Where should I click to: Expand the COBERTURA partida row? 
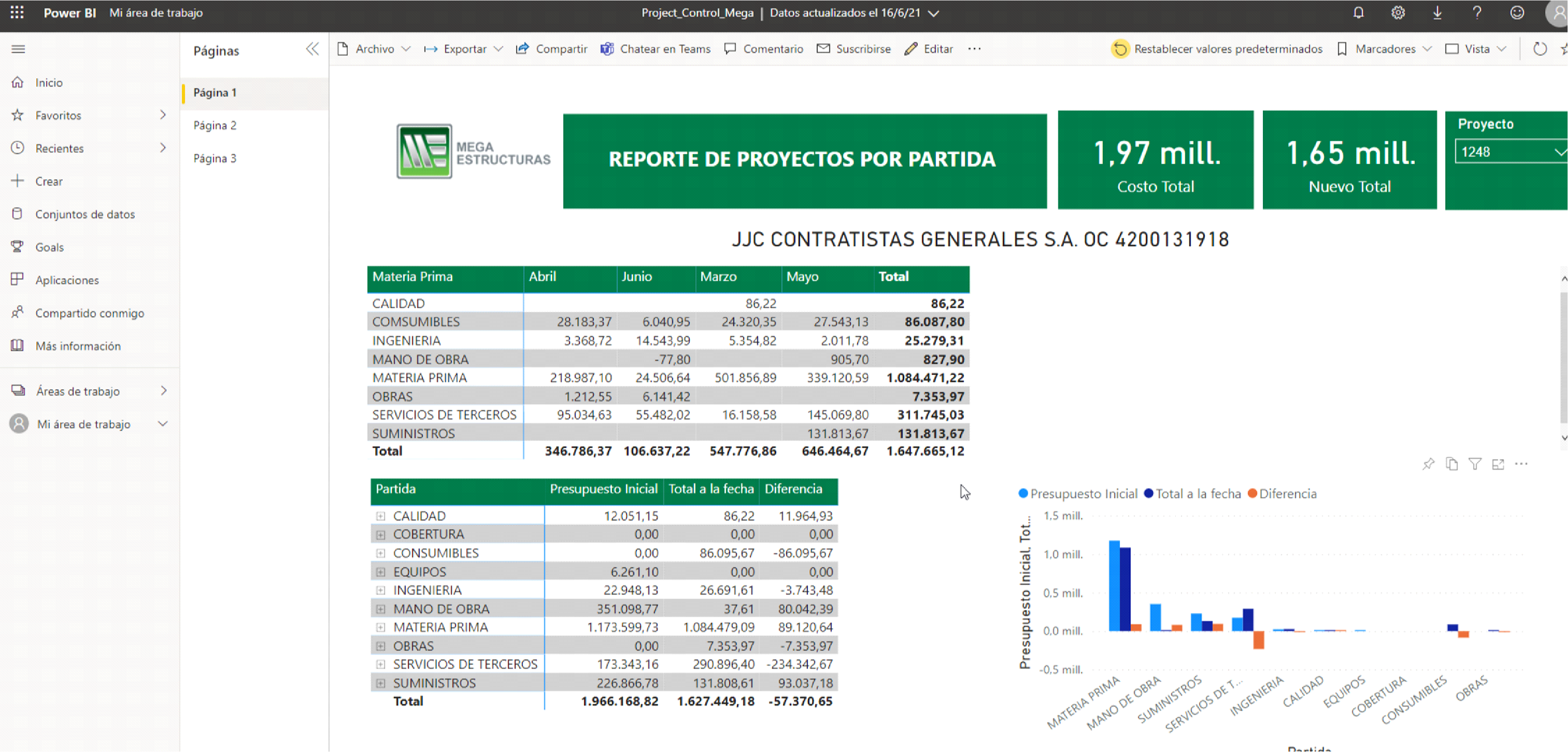381,535
